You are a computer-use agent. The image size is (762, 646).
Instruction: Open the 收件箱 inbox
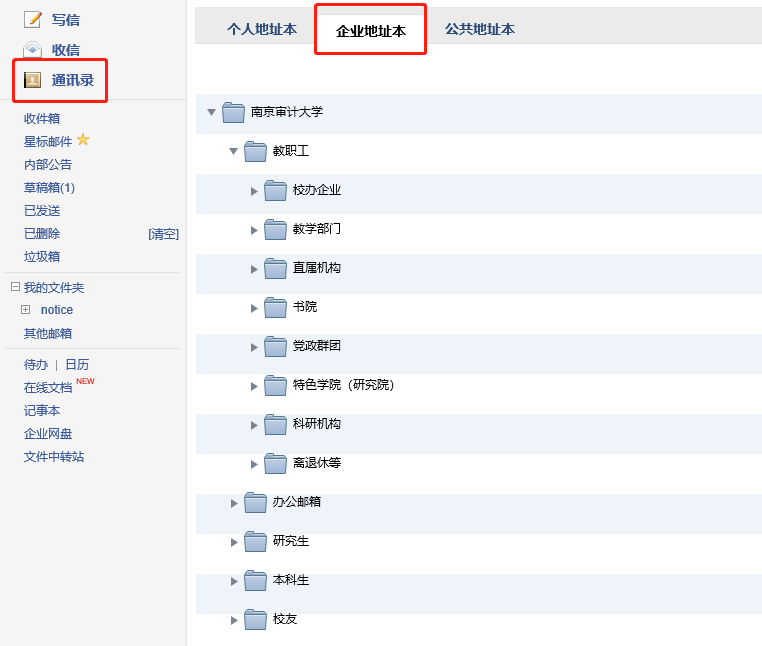pos(42,119)
